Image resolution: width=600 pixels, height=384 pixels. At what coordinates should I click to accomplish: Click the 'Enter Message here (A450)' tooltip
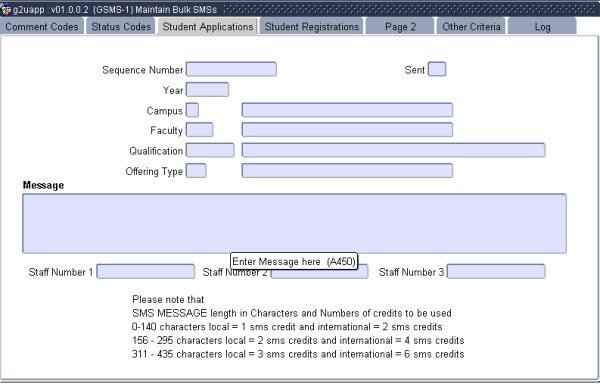pyautogui.click(x=294, y=262)
